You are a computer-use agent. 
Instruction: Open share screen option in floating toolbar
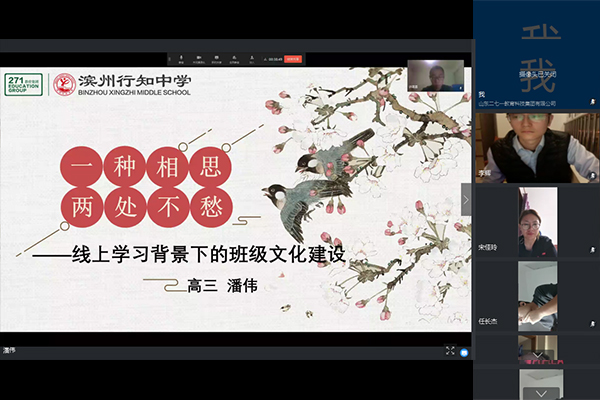pyautogui.click(x=217, y=59)
